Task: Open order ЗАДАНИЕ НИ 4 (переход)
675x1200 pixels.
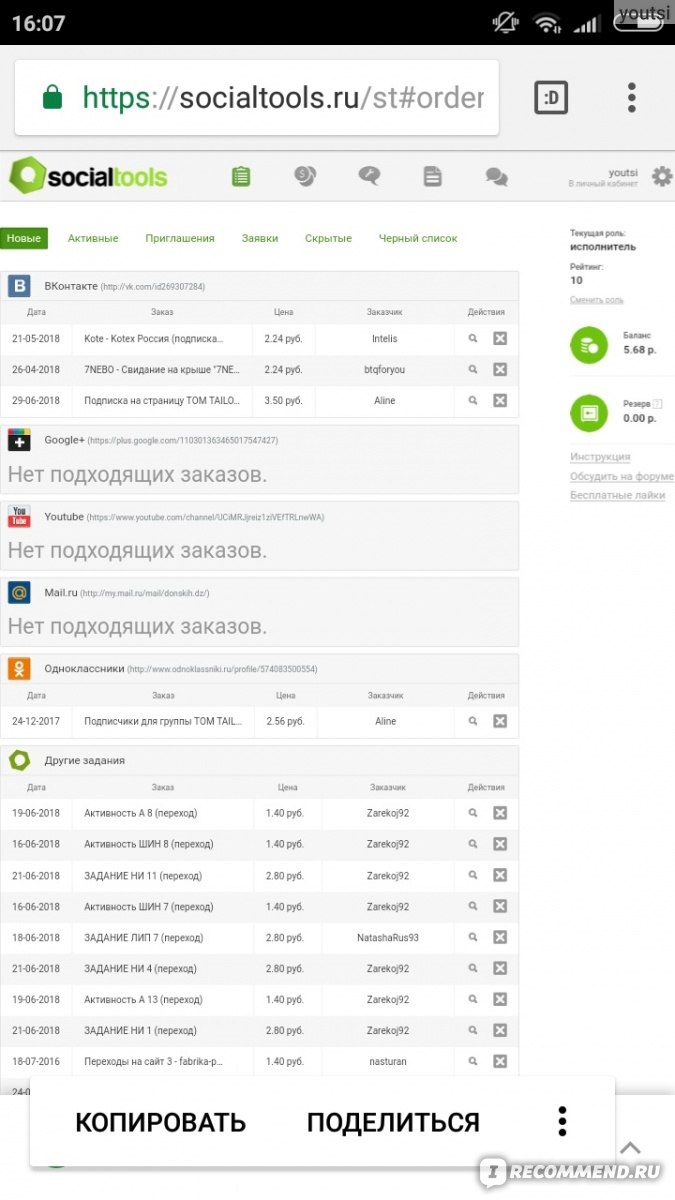Action: (141, 968)
